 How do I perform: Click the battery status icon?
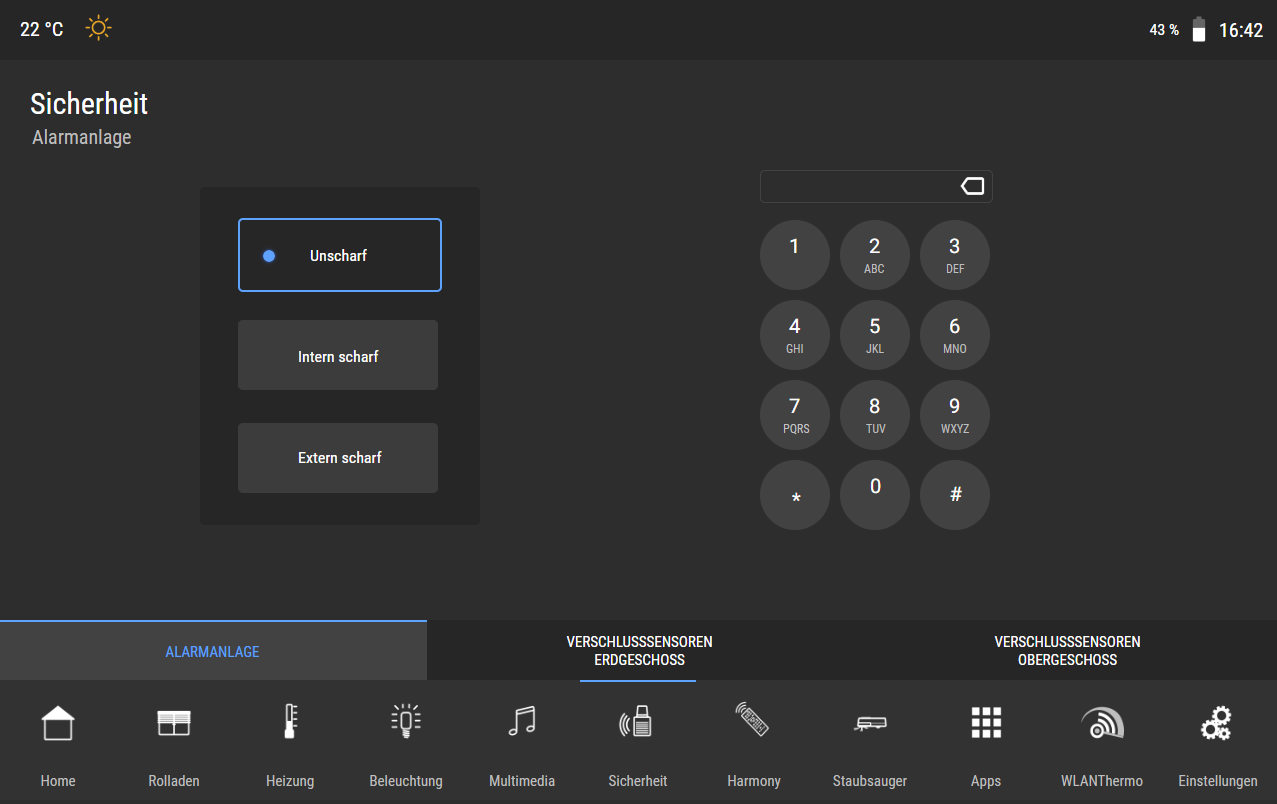click(x=1198, y=29)
